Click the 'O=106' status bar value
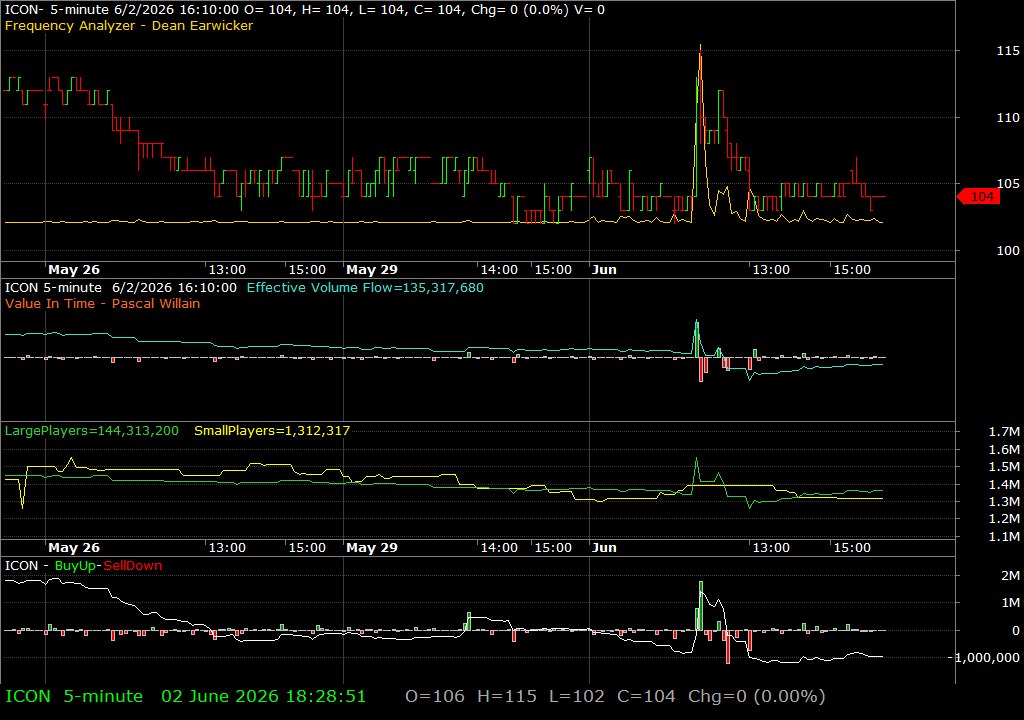Screen dimensions: 1024x720 [435, 696]
